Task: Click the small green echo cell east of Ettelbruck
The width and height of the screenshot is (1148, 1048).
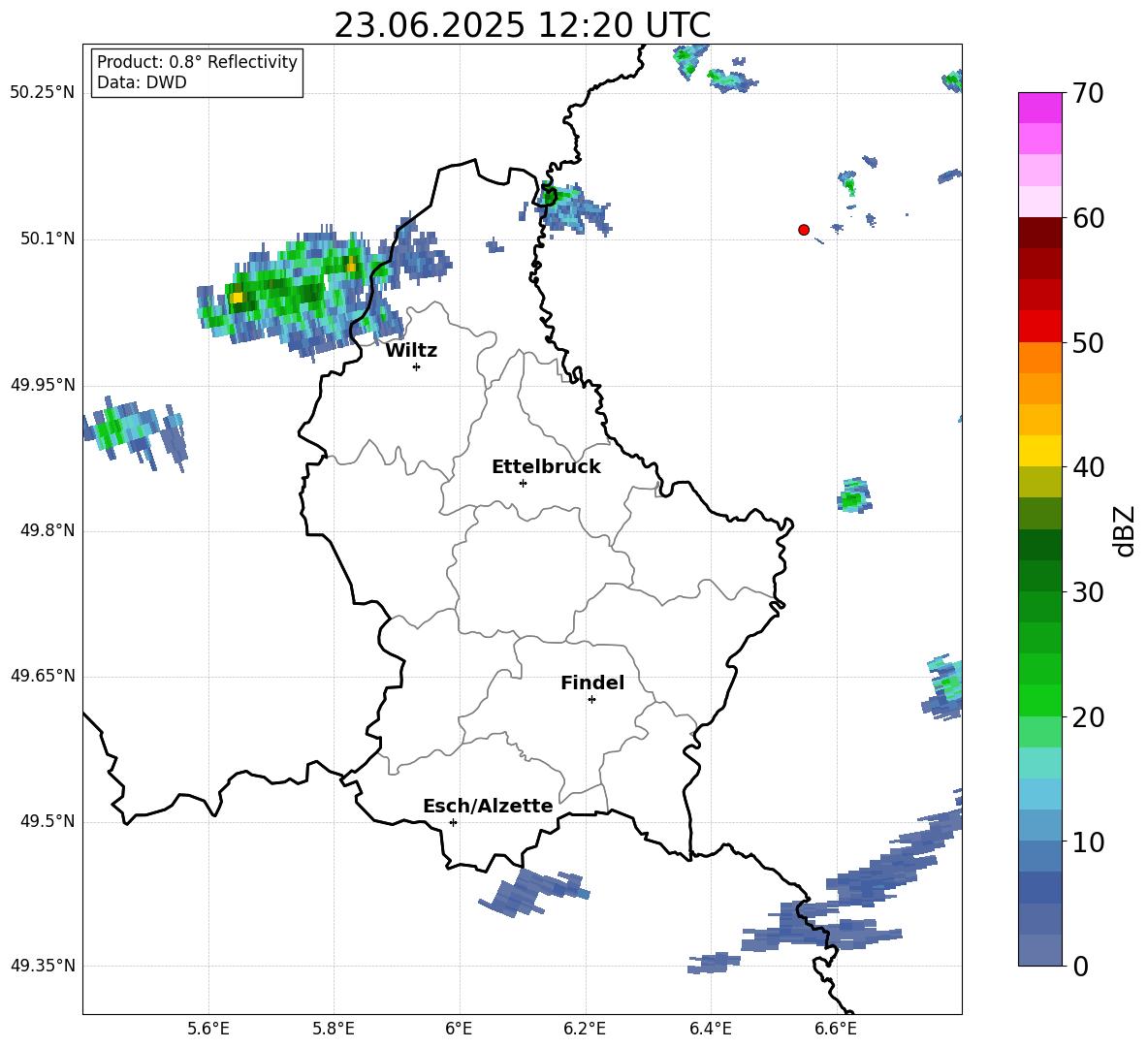Action: coord(853,495)
